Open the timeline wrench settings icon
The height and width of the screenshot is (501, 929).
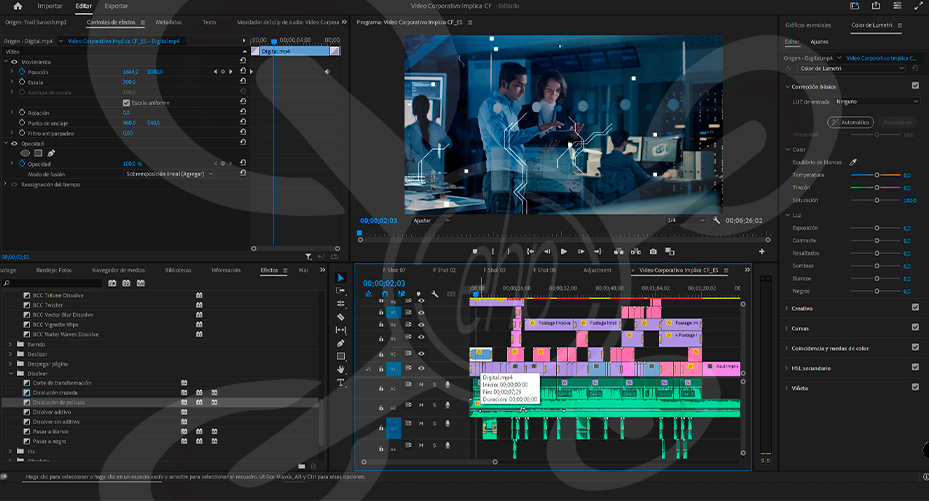point(435,294)
